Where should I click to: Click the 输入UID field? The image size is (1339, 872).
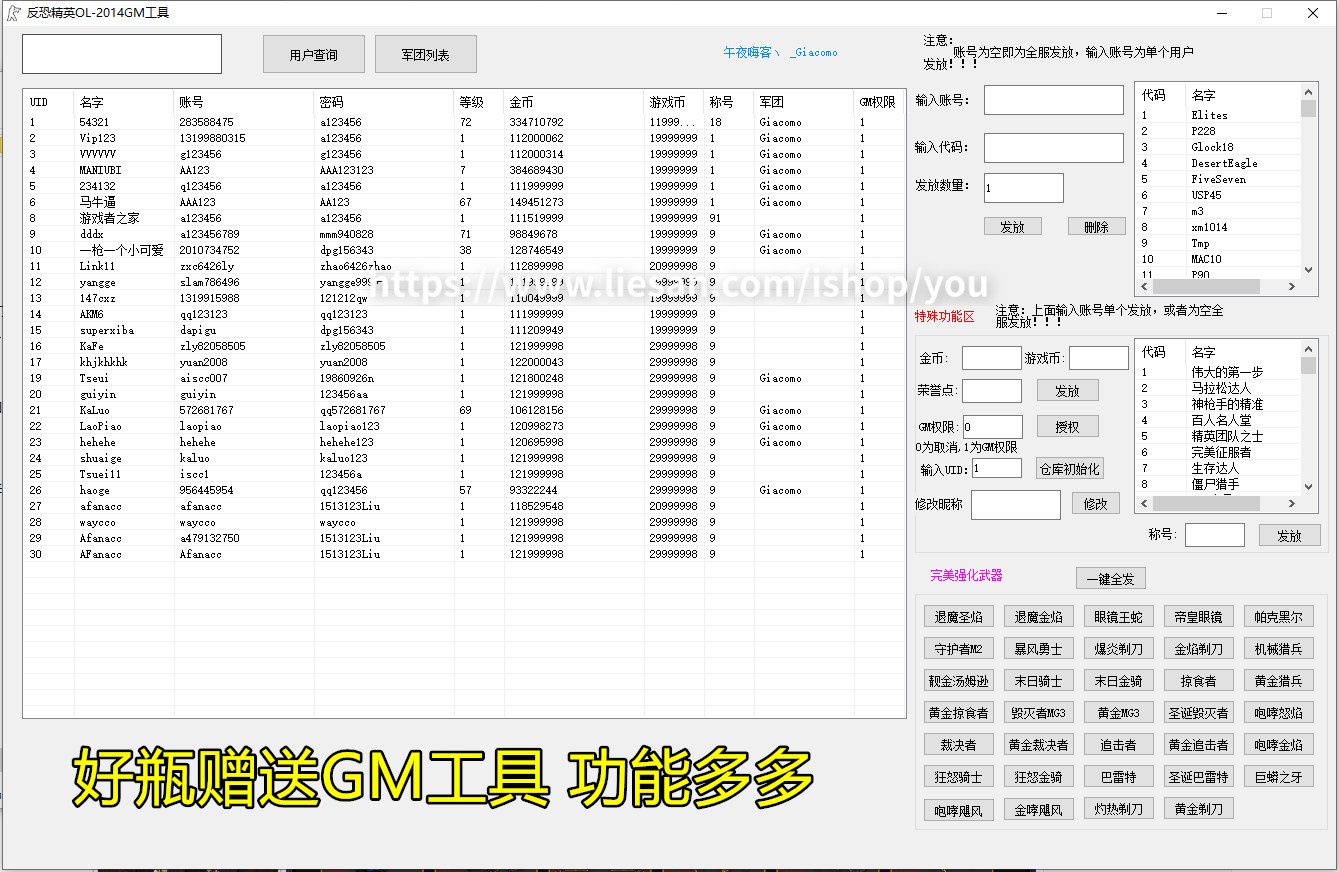click(x=996, y=468)
